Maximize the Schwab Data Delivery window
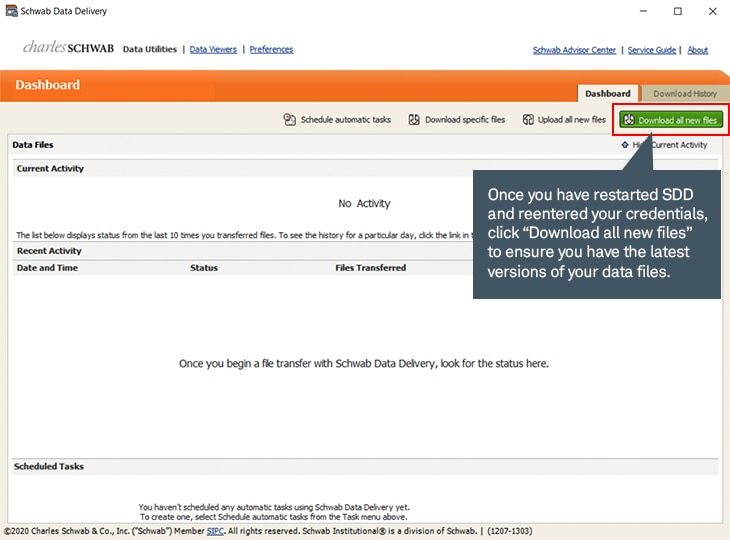The image size is (730, 540). tap(678, 11)
